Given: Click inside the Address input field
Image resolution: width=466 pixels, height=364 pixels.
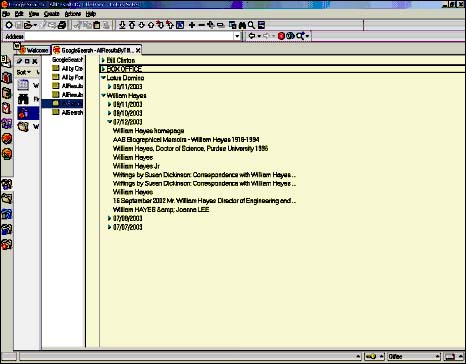Looking at the screenshot, I should pyautogui.click(x=129, y=36).
